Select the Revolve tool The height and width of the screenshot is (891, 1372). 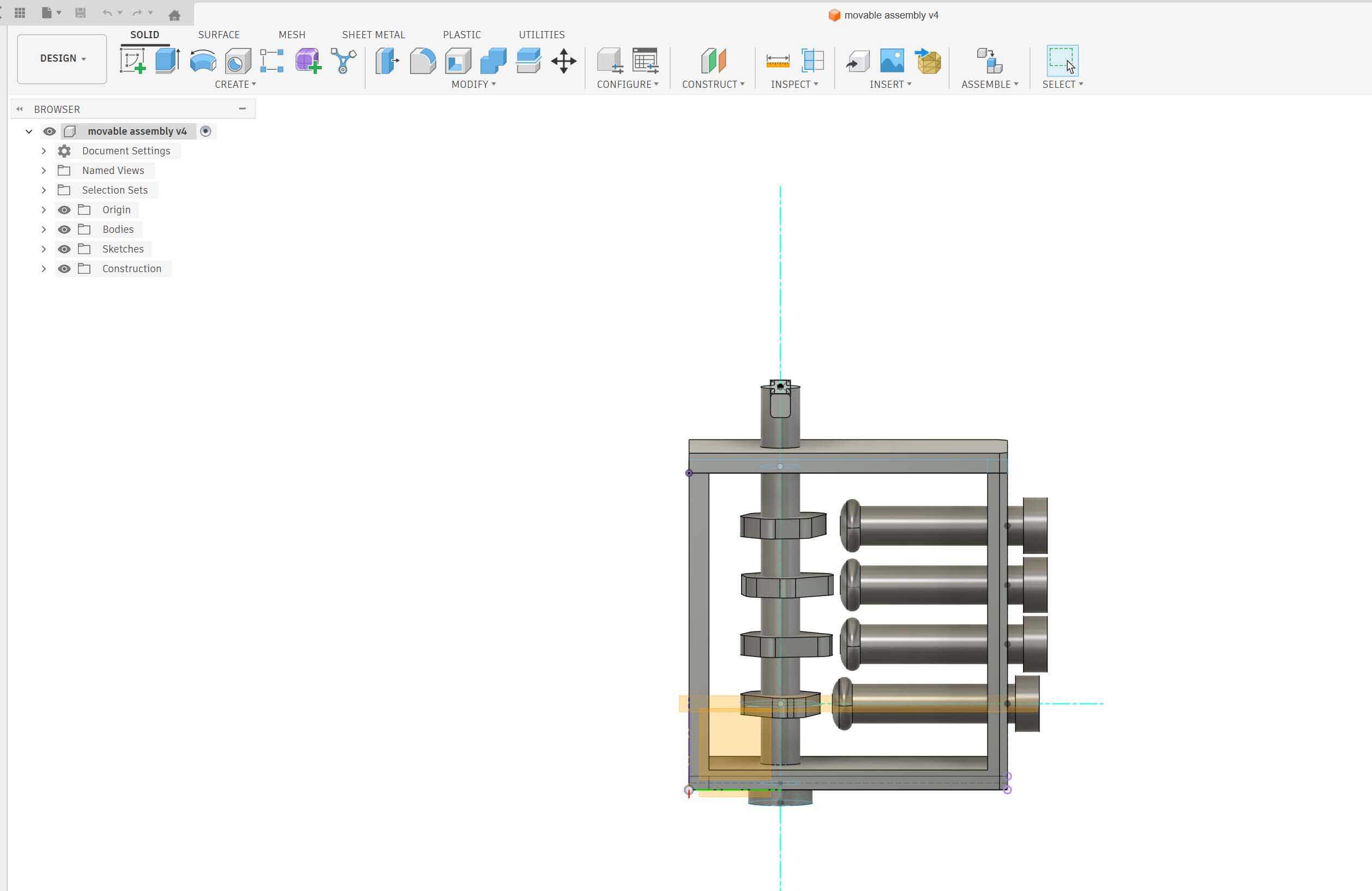pos(202,62)
